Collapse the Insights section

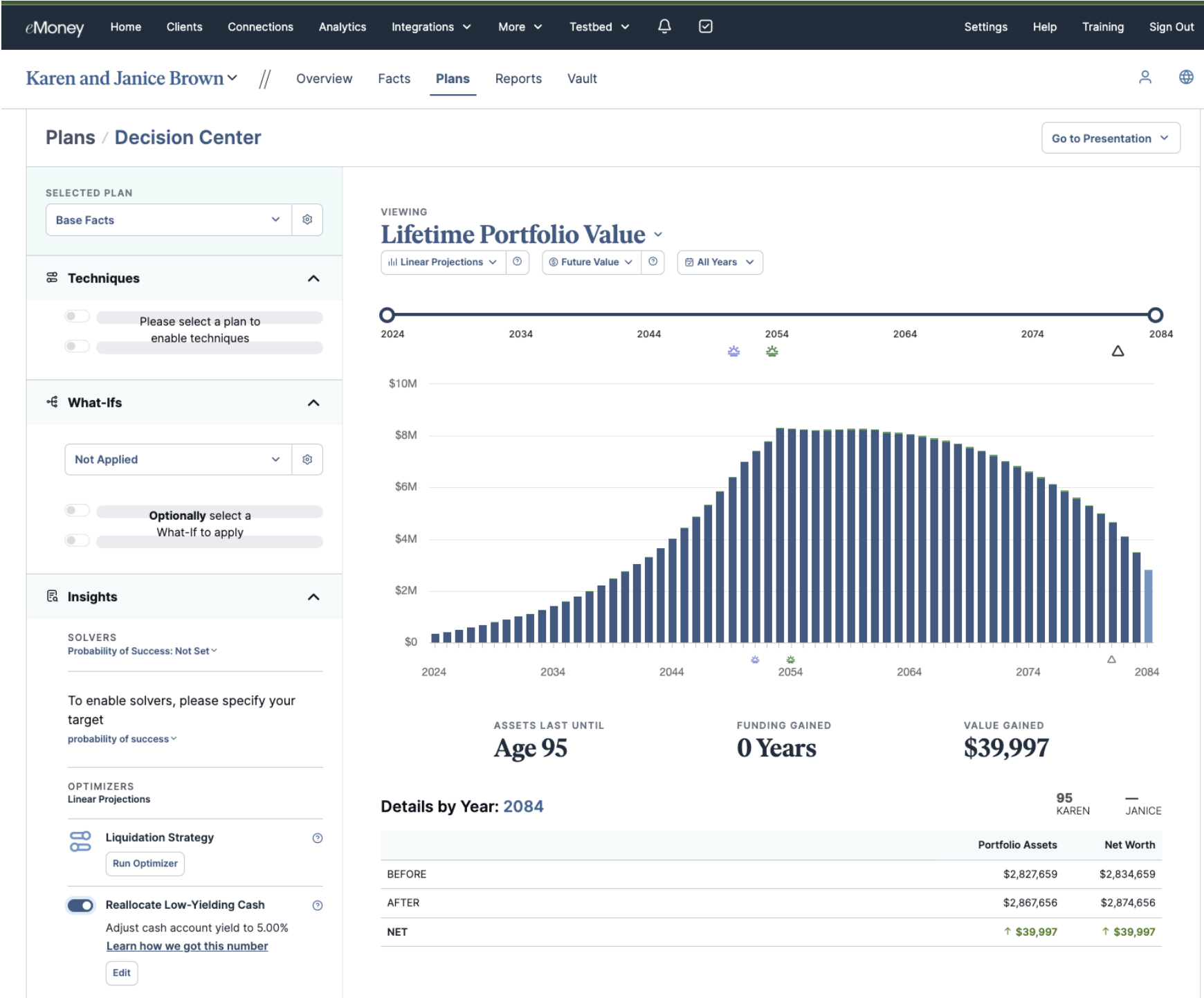(x=313, y=597)
